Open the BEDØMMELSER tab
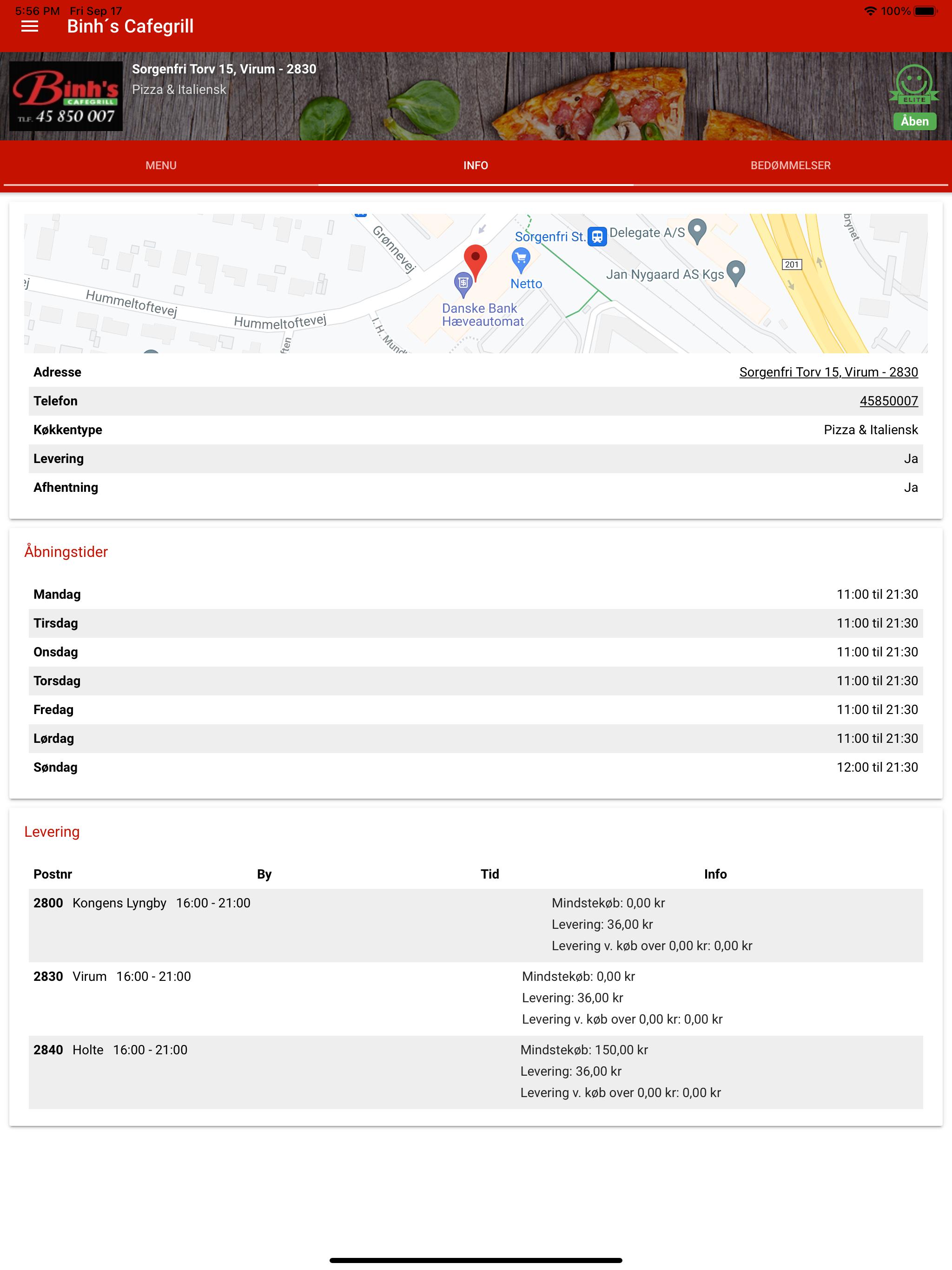Screen dimensions: 952x1270 click(x=790, y=165)
